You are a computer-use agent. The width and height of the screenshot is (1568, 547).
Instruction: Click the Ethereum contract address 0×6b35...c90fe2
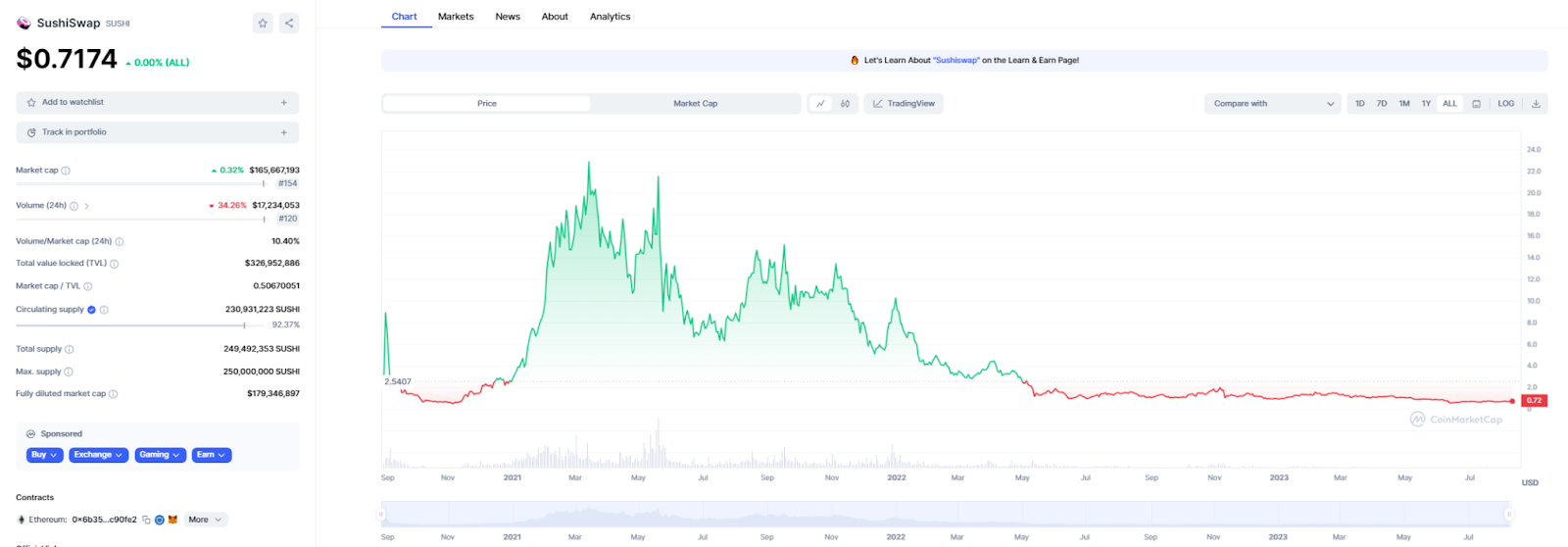click(104, 520)
